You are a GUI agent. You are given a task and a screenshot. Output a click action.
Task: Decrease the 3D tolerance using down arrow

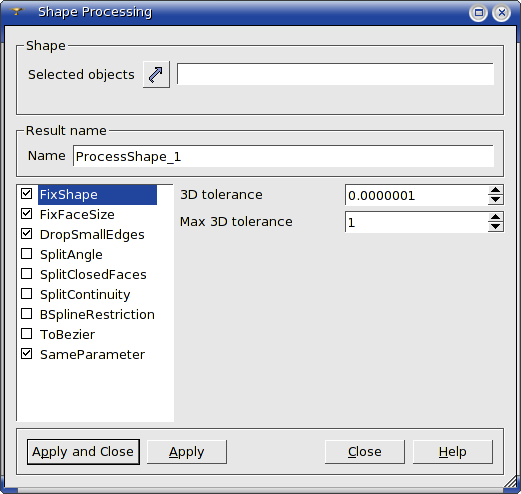(495, 200)
